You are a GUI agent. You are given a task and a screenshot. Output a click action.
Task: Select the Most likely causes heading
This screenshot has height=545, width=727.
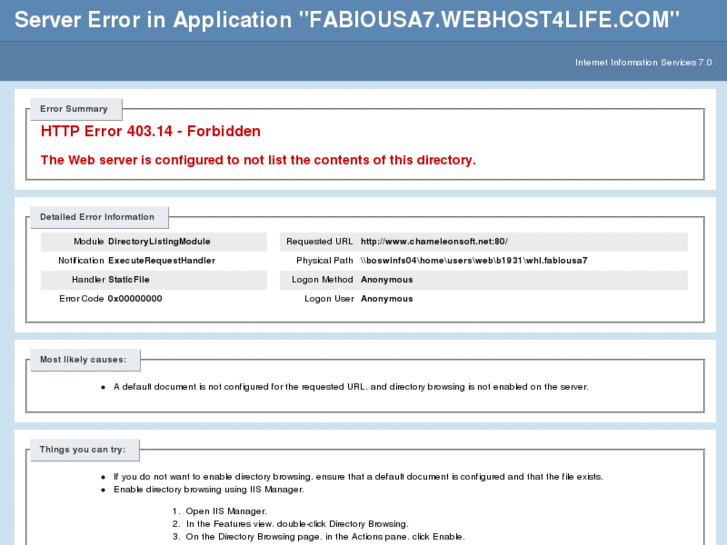point(83,359)
